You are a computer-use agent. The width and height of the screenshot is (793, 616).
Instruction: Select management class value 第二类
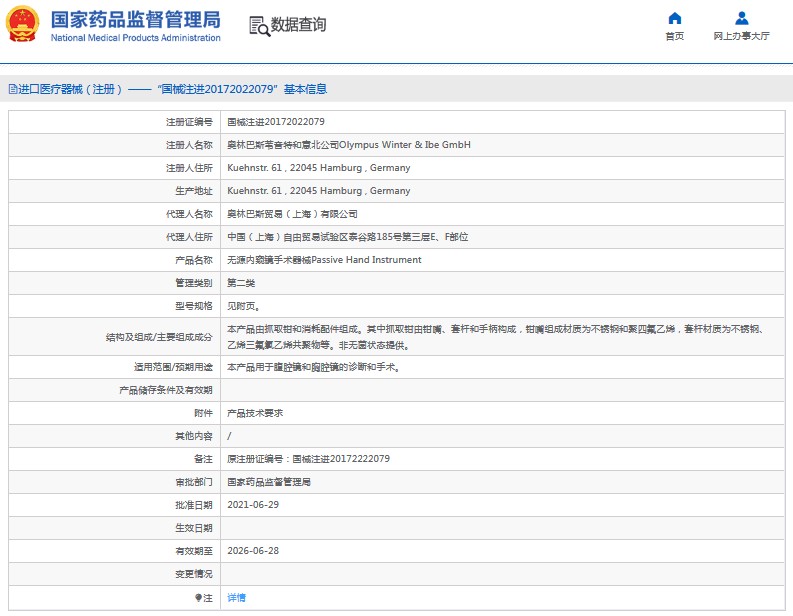click(241, 283)
